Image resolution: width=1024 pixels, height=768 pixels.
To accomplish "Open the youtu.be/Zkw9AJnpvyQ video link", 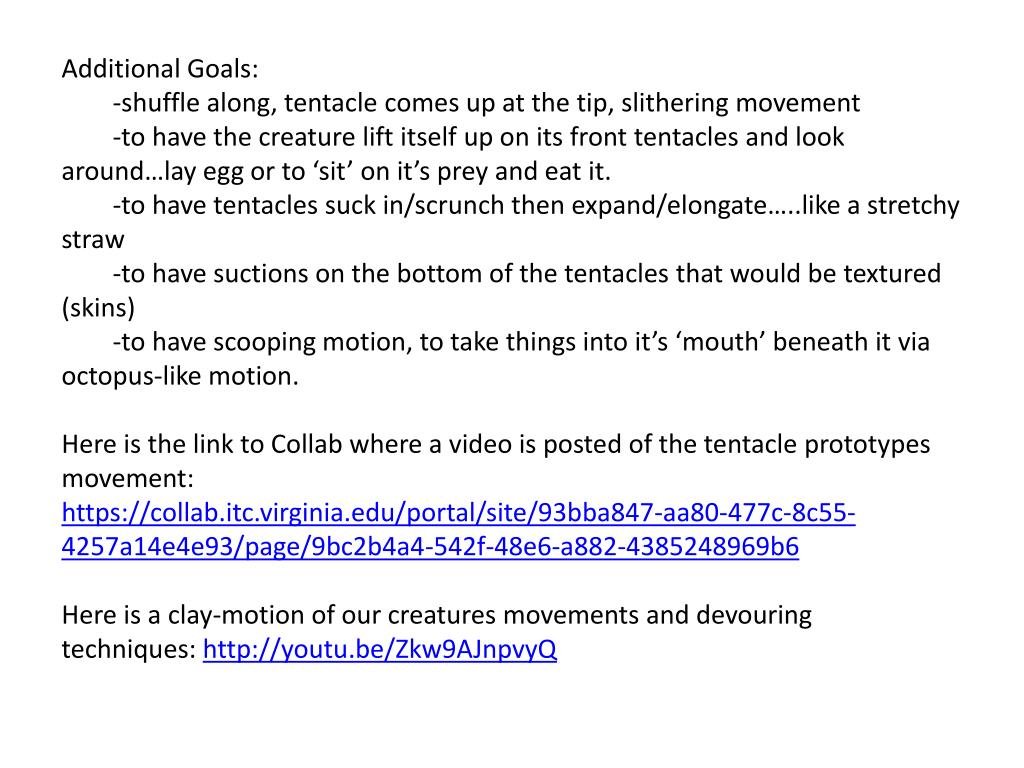I will point(379,649).
